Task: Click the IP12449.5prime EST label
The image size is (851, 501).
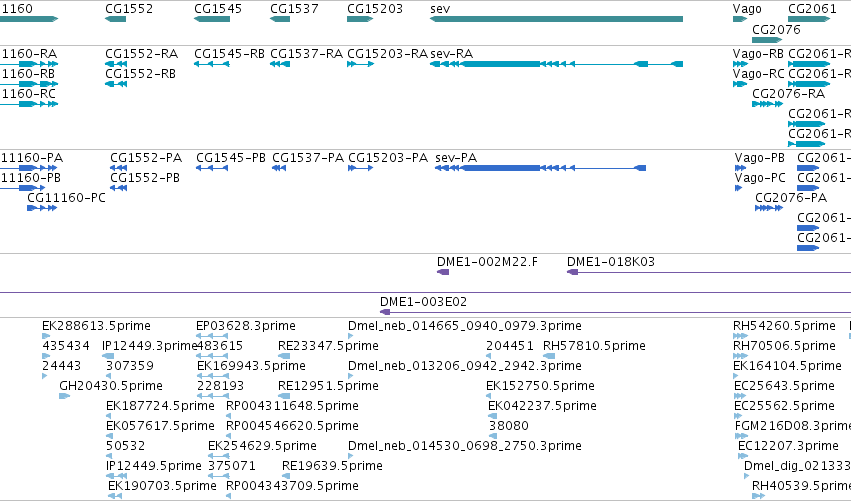Action: 154,467
